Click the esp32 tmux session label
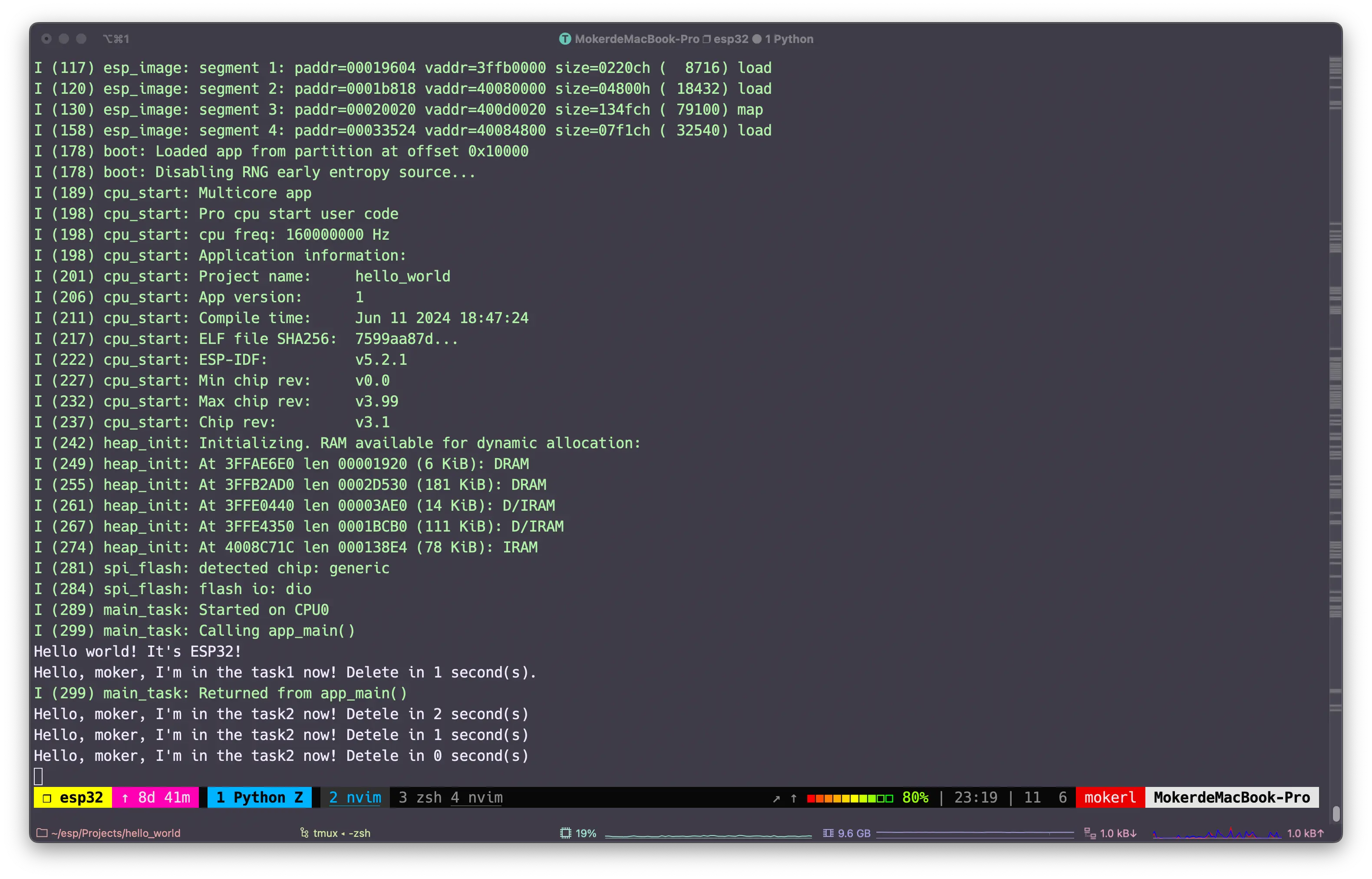1372x879 pixels. pos(73,797)
